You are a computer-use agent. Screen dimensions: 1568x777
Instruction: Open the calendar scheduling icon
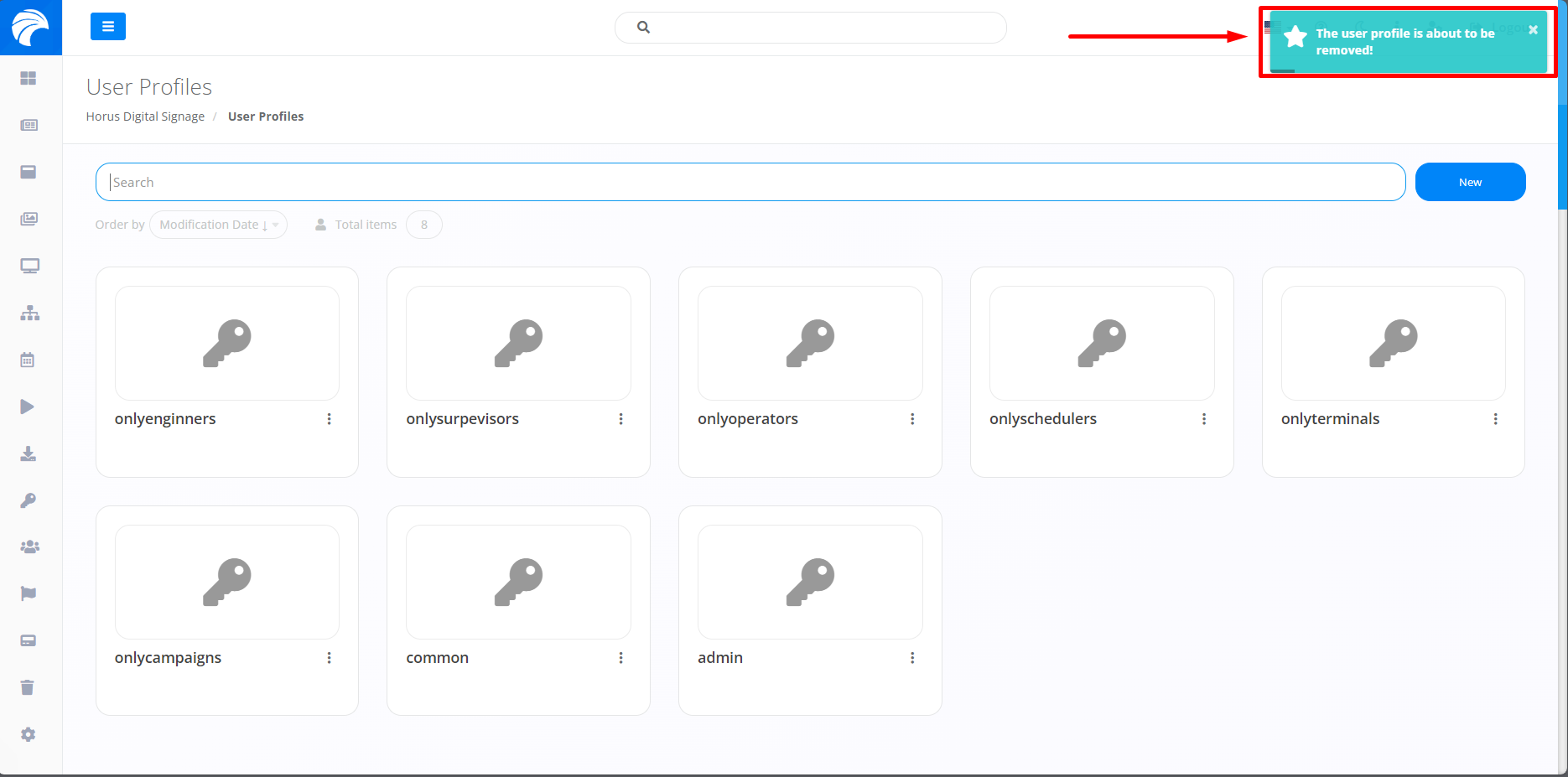coord(29,360)
